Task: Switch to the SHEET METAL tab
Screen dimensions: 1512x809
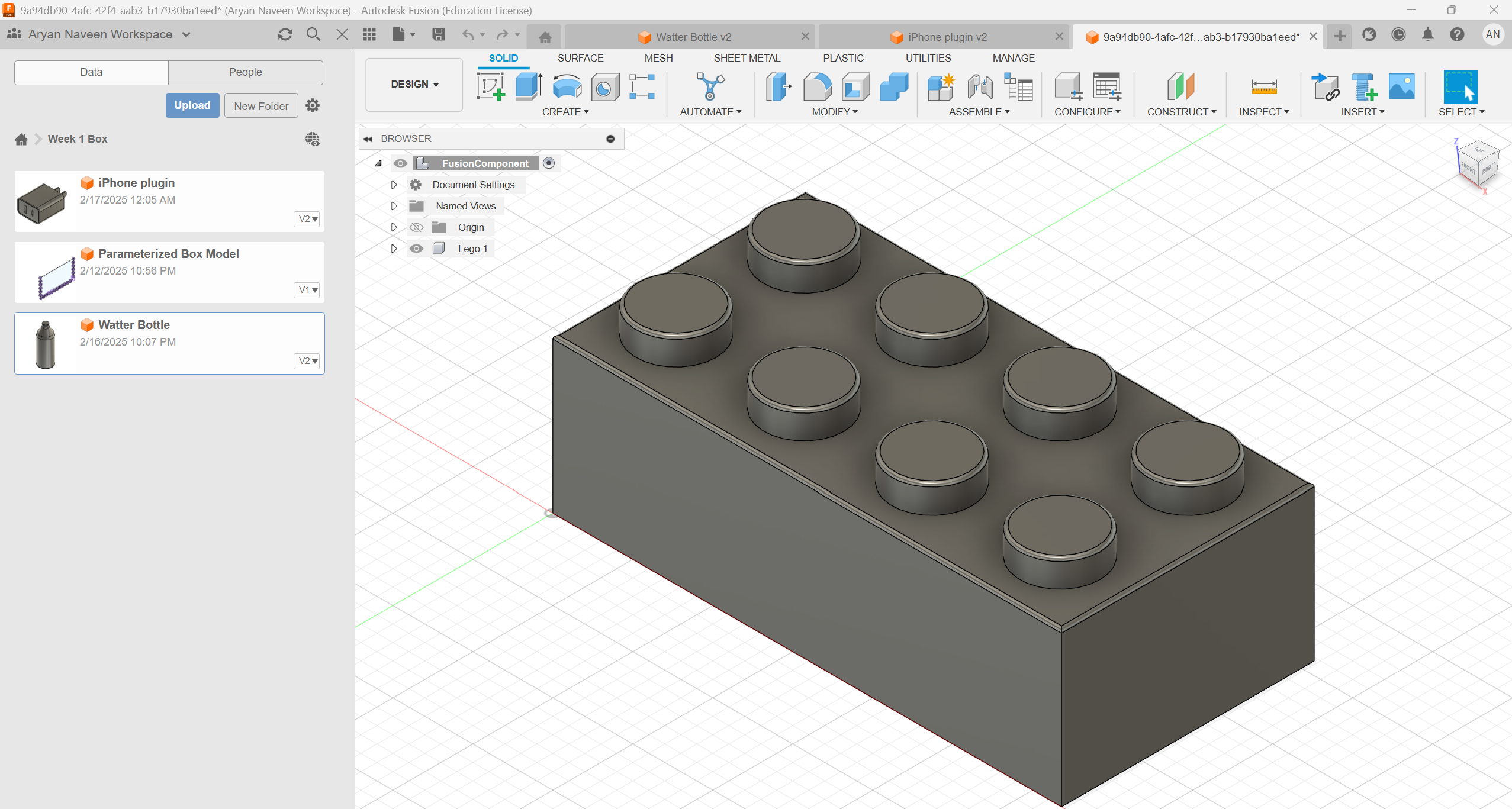Action: click(747, 58)
